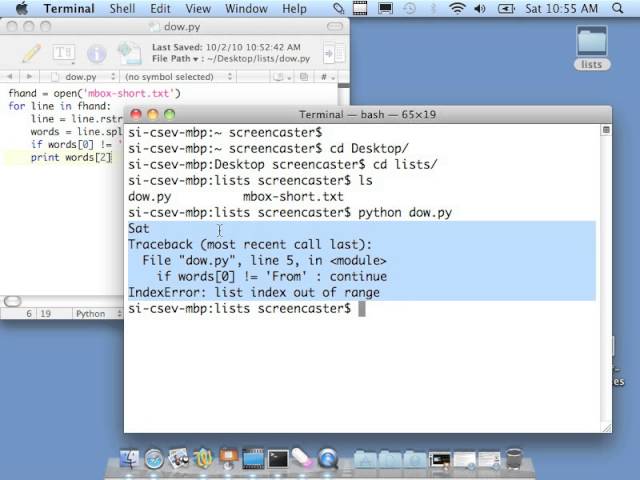The width and height of the screenshot is (640, 480).
Task: Close the Terminal bash window with red button
Action: (136, 115)
